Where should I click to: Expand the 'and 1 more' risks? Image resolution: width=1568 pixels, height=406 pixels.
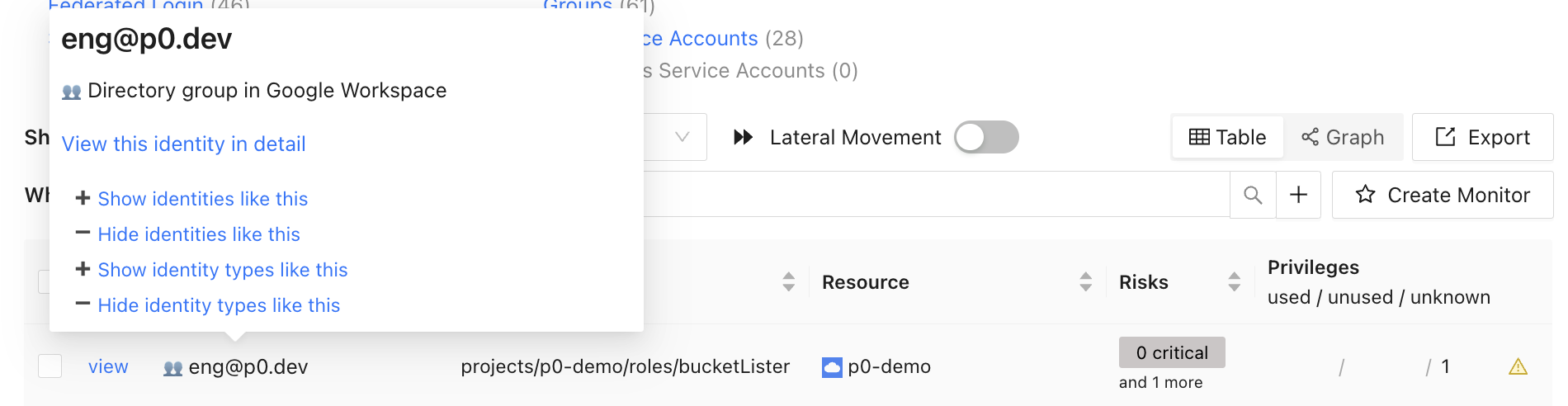(1160, 382)
